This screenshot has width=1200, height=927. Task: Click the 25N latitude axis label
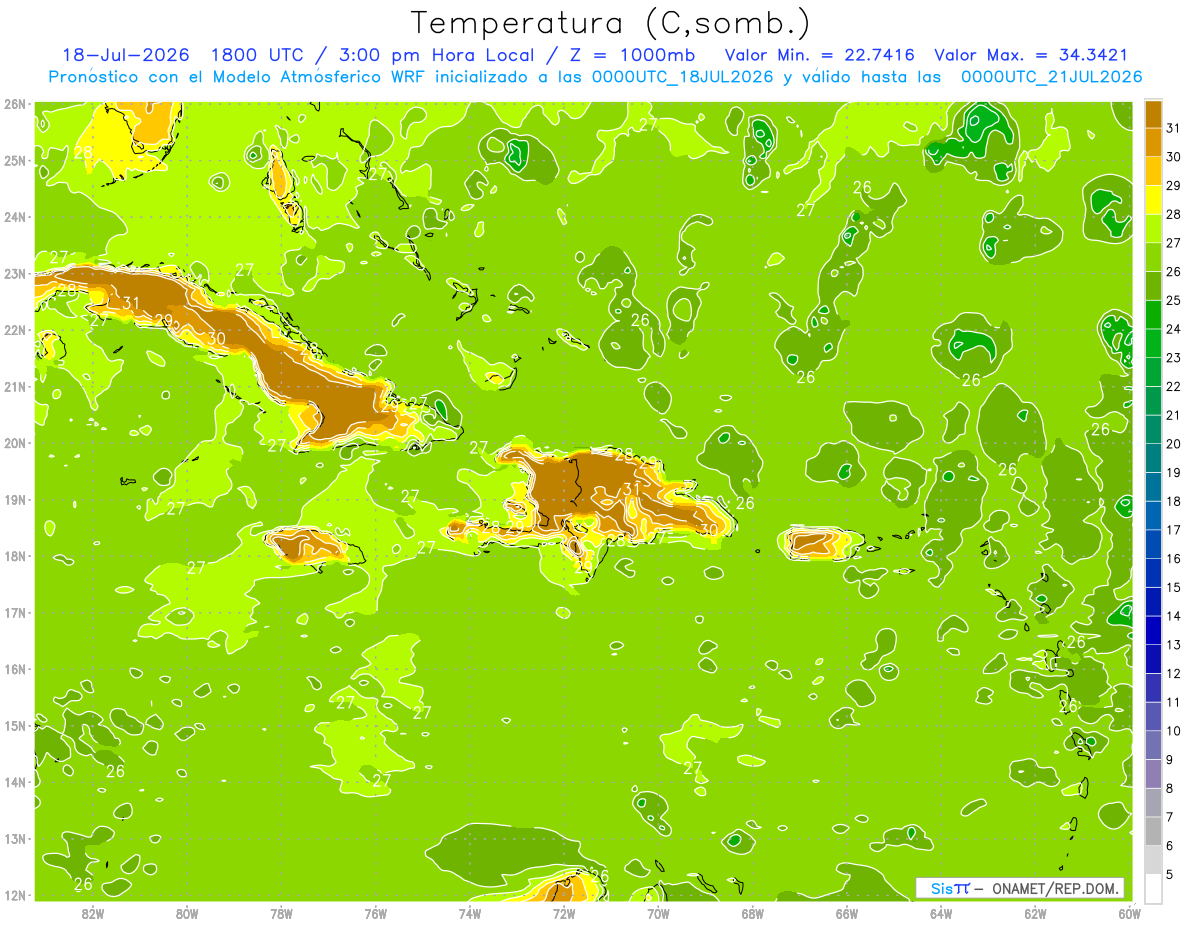click(14, 160)
